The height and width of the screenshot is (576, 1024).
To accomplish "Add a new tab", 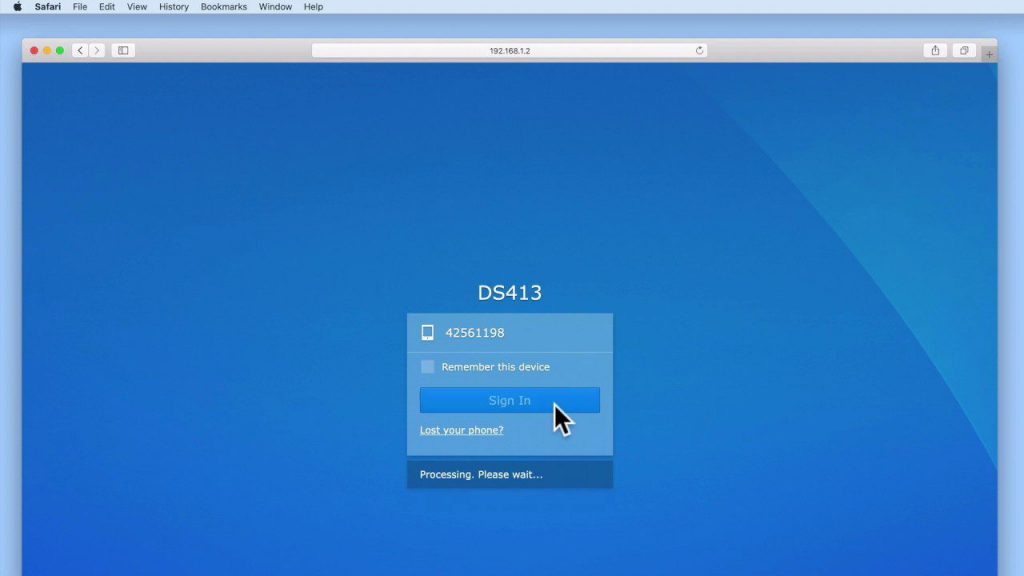I will [989, 54].
